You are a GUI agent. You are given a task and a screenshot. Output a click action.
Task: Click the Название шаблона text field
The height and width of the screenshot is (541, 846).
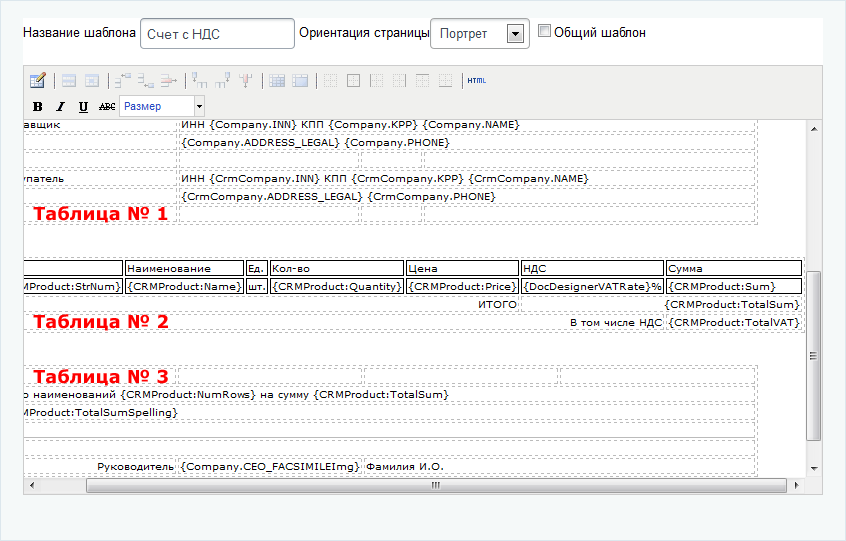(217, 34)
